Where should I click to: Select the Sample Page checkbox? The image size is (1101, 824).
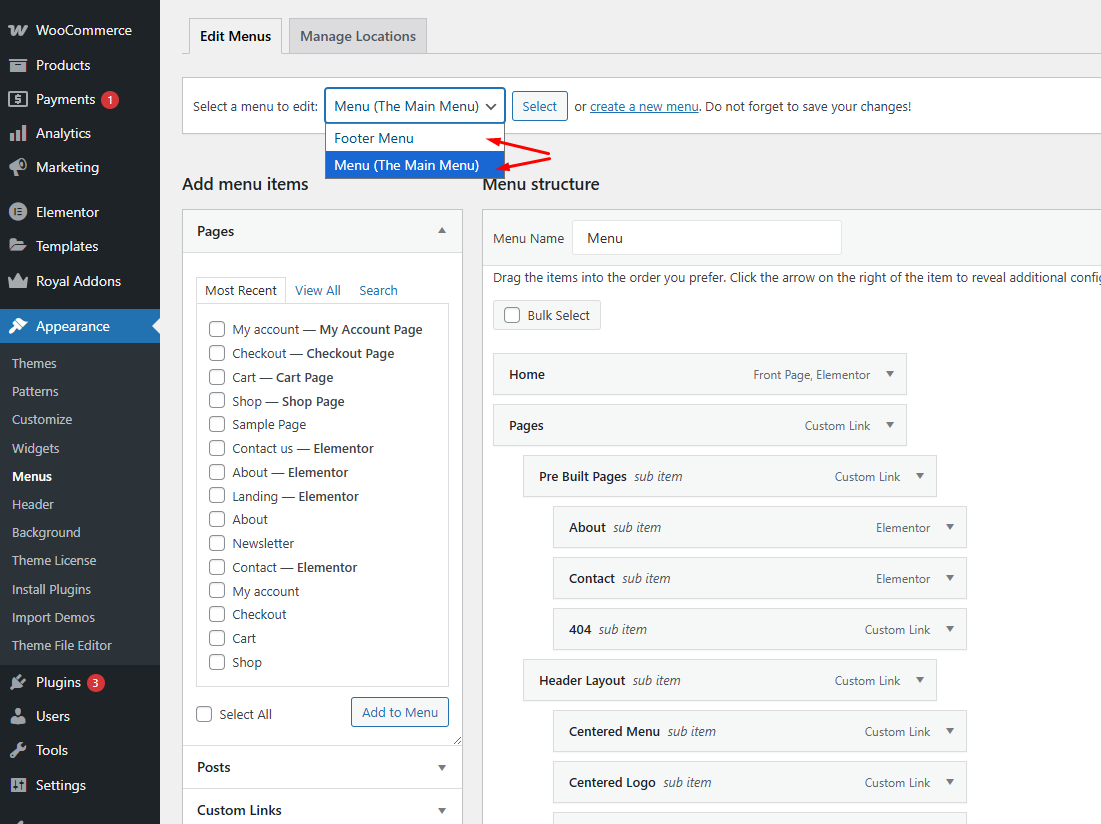click(217, 425)
